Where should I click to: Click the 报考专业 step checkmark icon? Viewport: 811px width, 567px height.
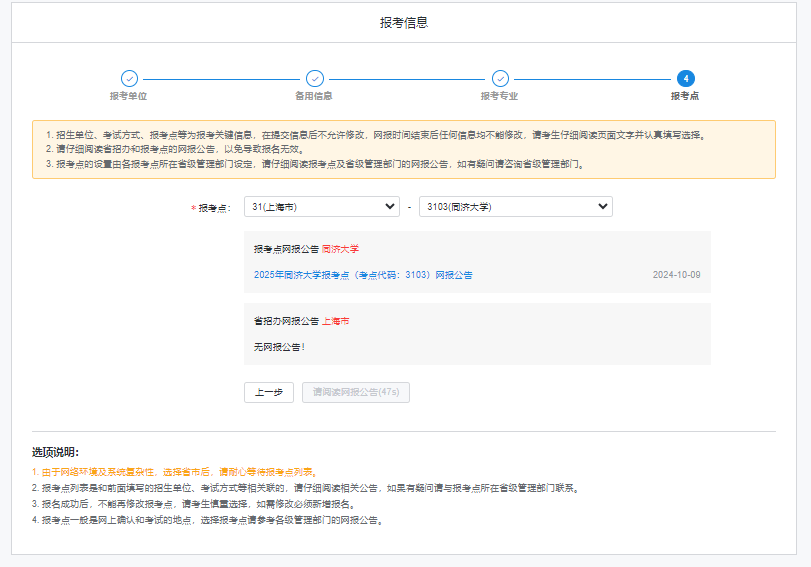click(500, 78)
